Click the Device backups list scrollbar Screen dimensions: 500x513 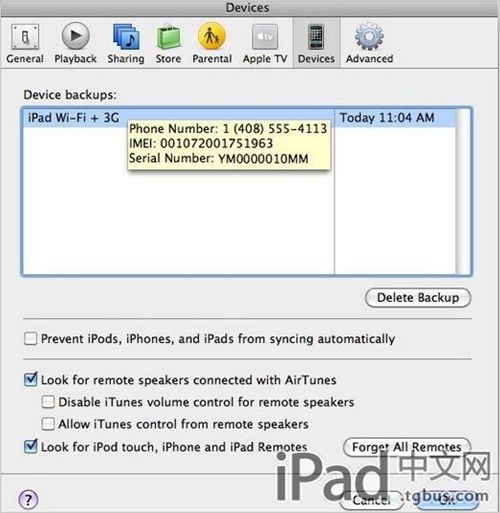click(x=463, y=191)
